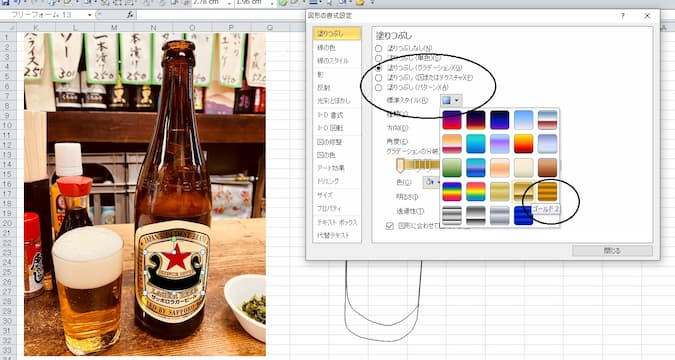Image resolution: width=675 pixels, height=360 pixels.
Task: Click the fx insert function icon
Action: pyautogui.click(x=130, y=15)
